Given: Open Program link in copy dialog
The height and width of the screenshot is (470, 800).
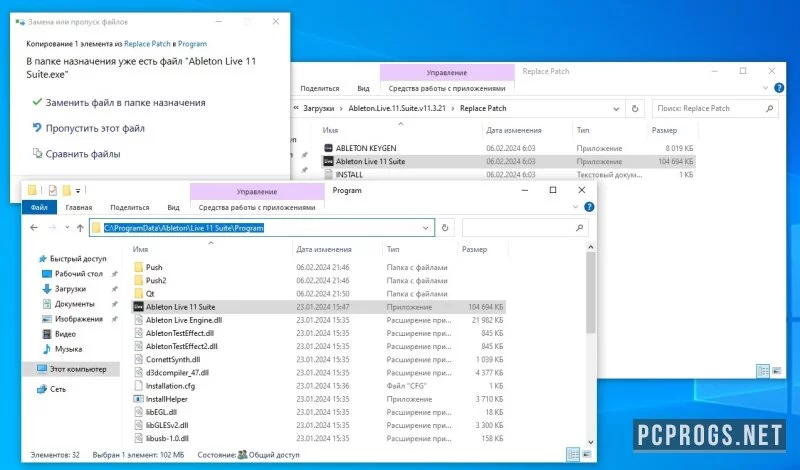Looking at the screenshot, I should tap(192, 44).
